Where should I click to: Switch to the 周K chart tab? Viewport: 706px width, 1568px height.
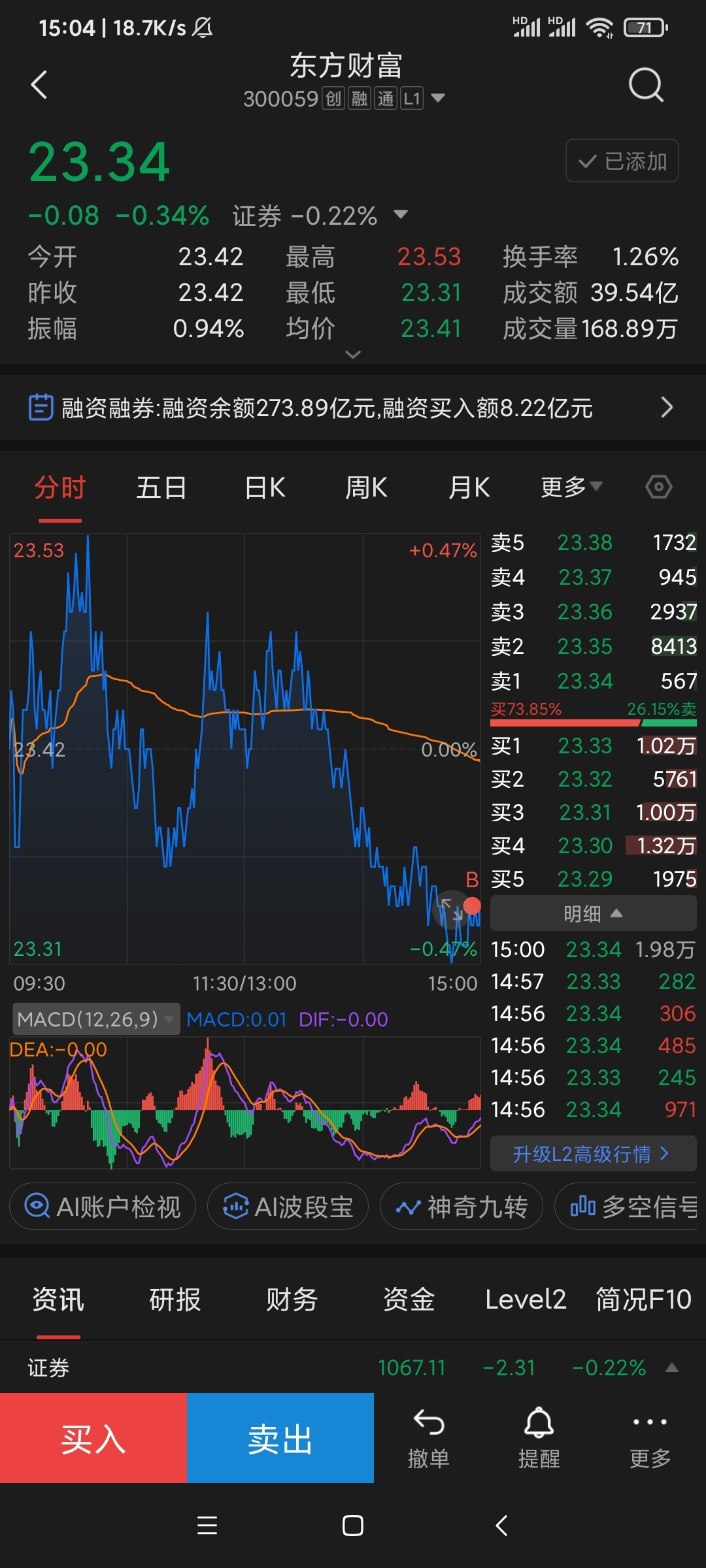click(x=367, y=488)
